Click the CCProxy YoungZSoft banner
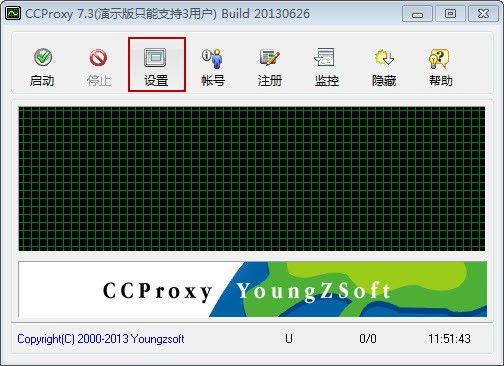 click(252, 289)
